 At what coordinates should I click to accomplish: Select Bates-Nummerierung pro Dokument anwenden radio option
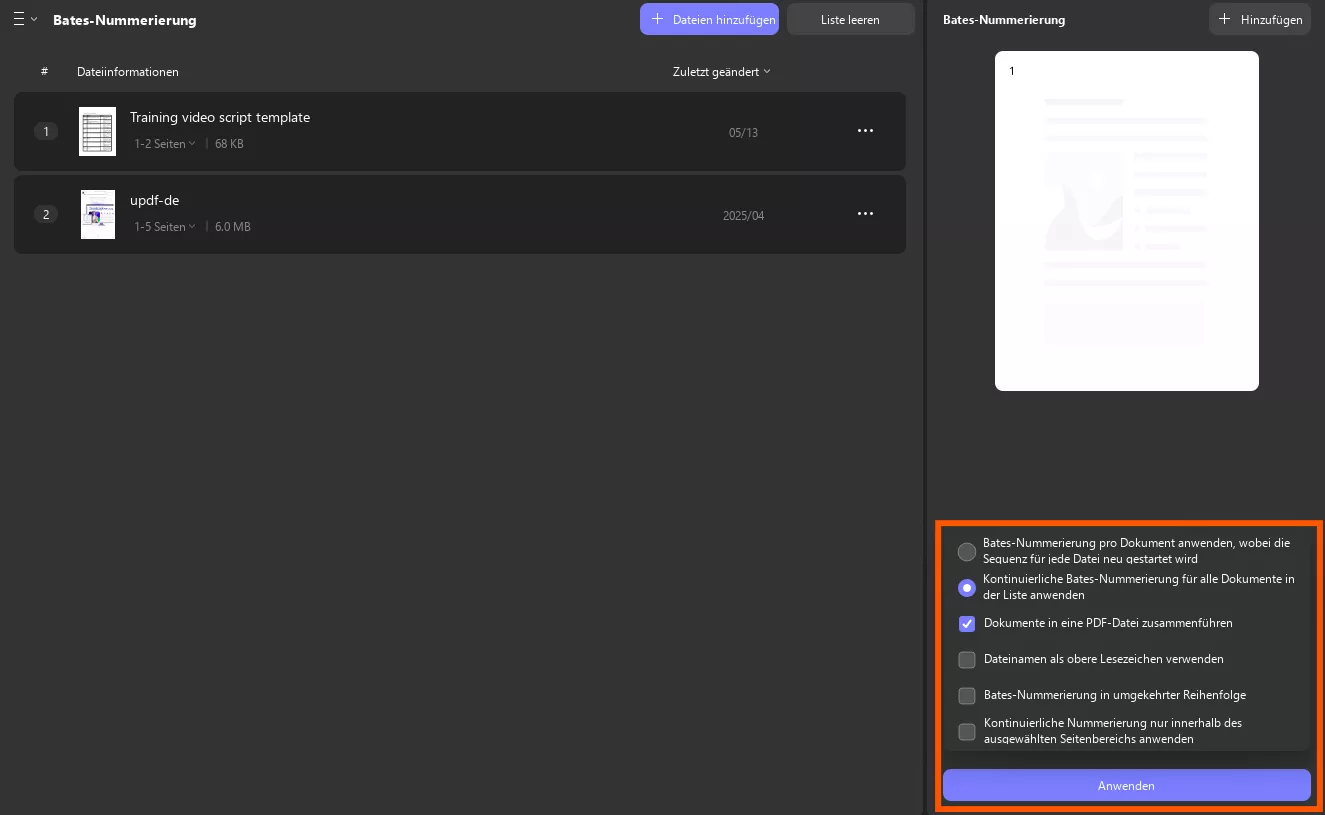pyautogui.click(x=967, y=551)
